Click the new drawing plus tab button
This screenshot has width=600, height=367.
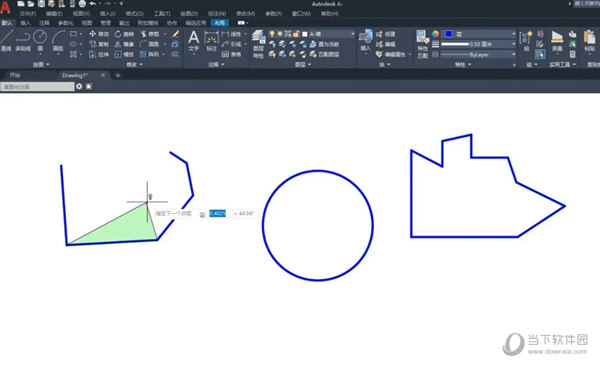point(117,75)
